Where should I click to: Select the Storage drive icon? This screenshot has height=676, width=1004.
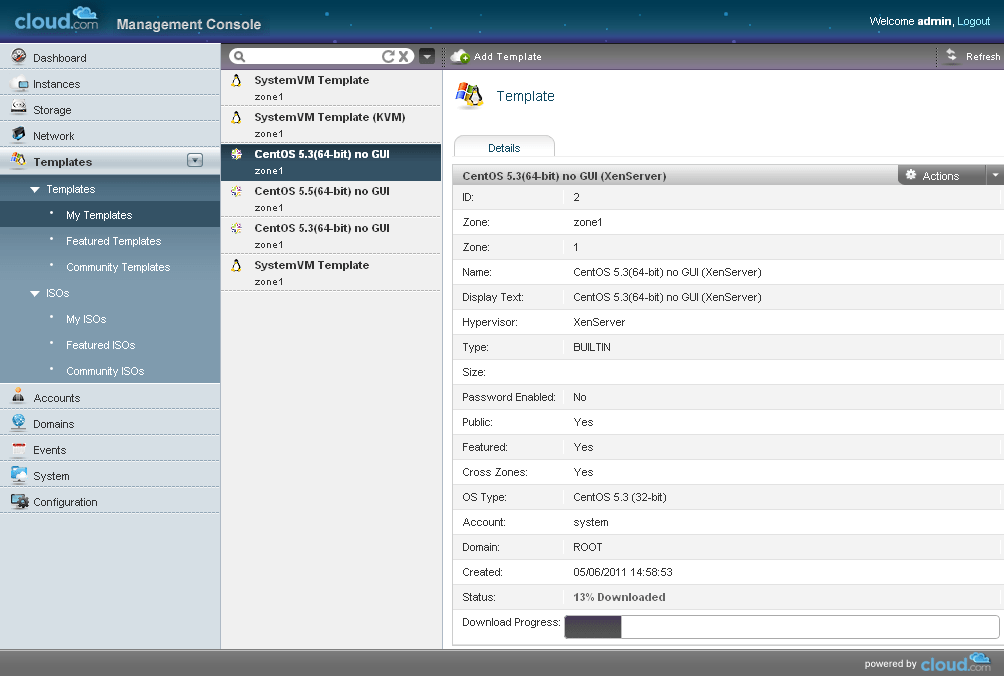[x=19, y=108]
